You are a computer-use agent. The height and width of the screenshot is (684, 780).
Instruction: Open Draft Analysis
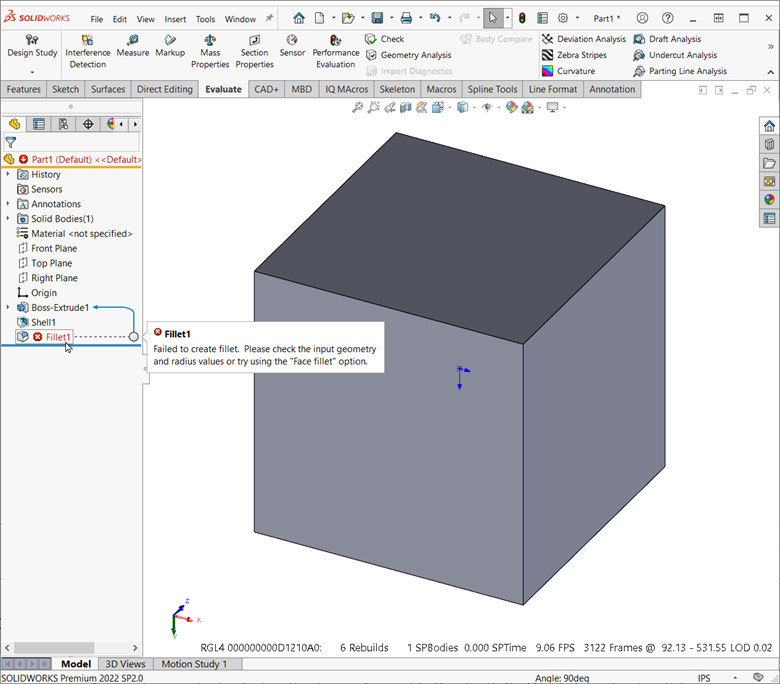click(667, 39)
